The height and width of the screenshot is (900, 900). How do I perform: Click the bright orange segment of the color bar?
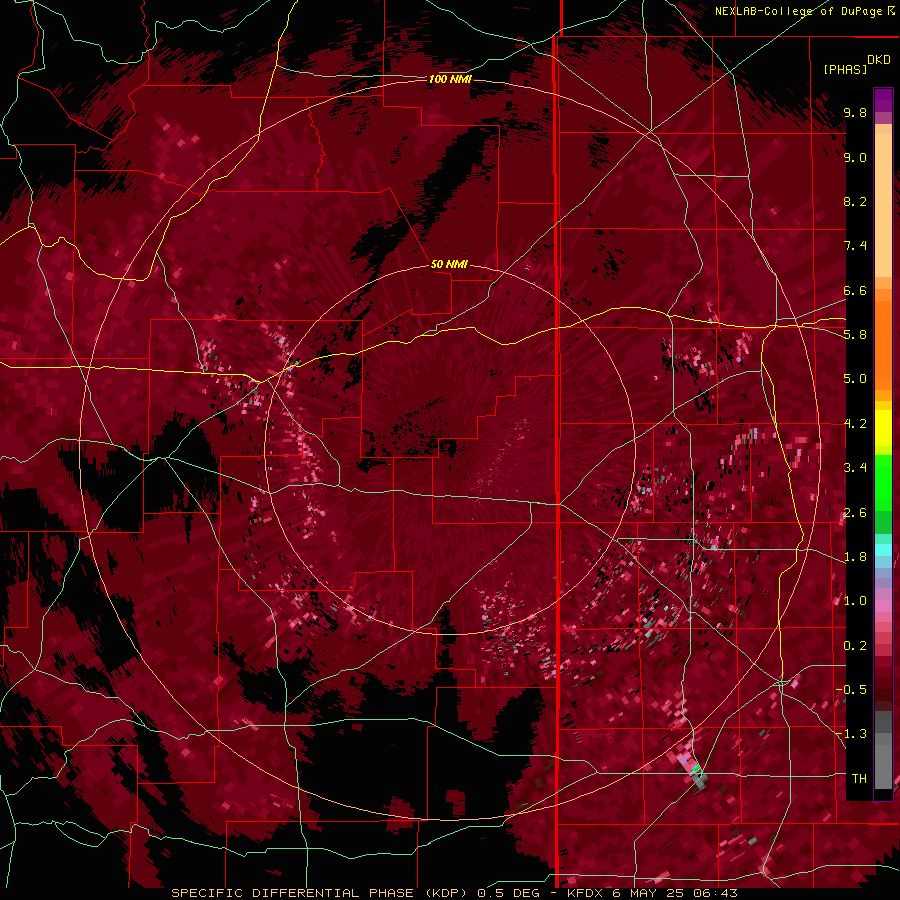(x=883, y=344)
